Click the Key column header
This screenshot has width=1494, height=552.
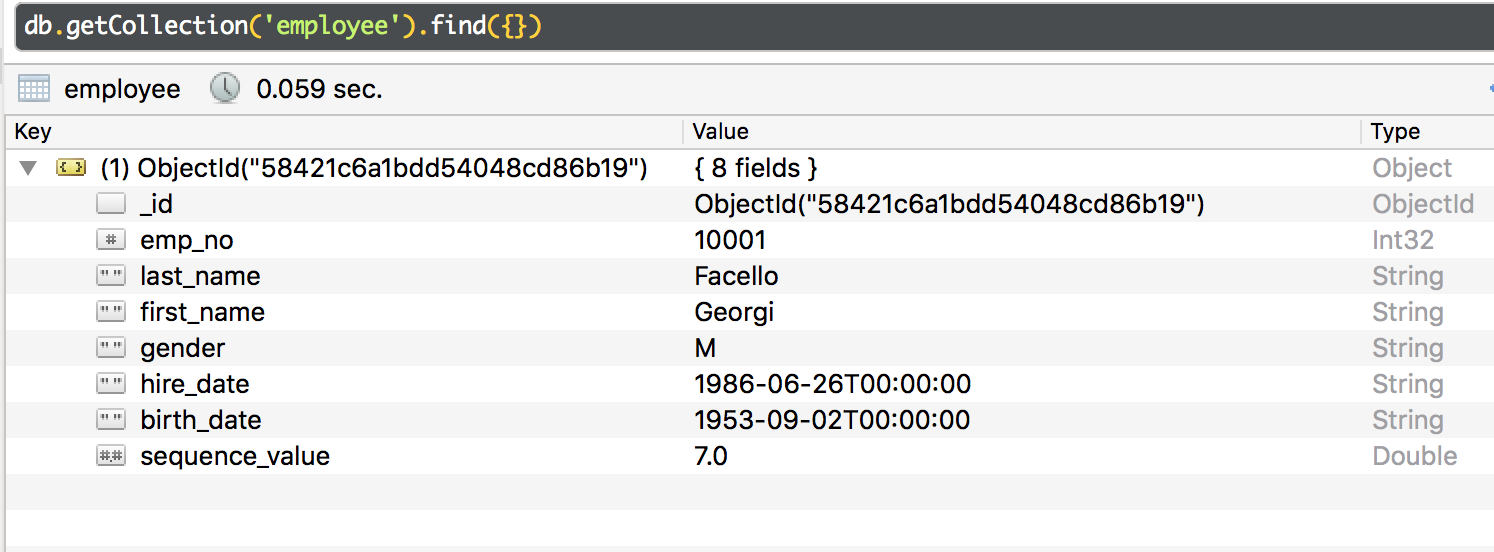(34, 132)
